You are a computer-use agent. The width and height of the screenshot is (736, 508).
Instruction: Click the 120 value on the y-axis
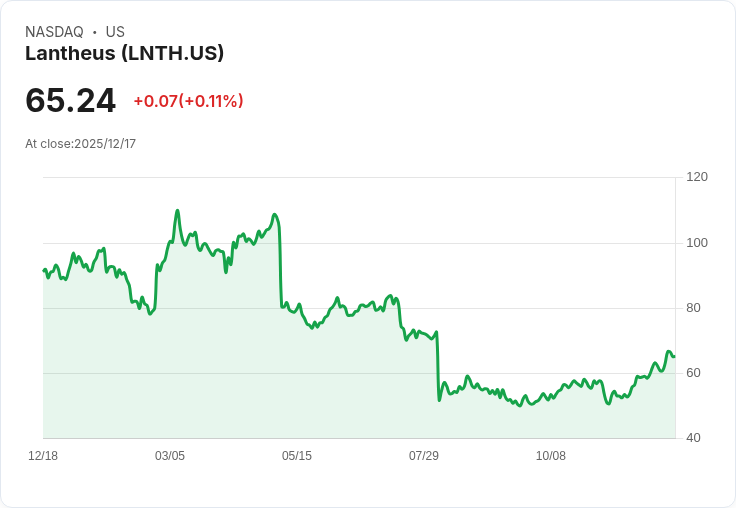tap(697, 177)
